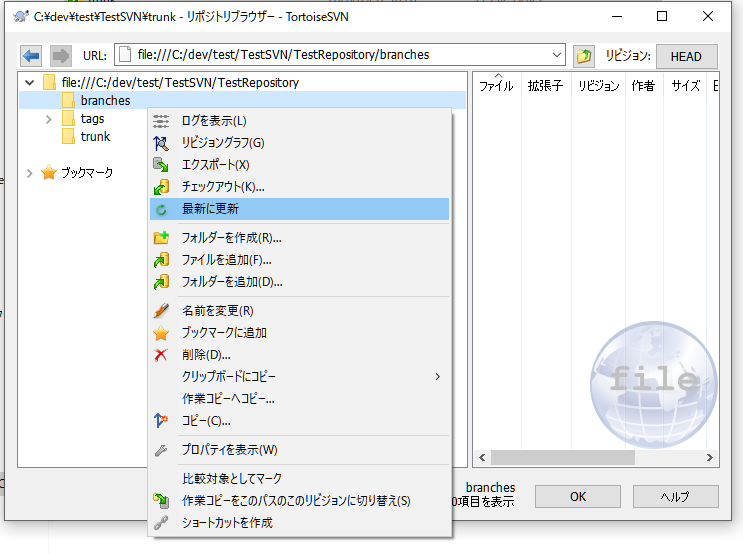Sort by the サイズ column header
Screen dimensions: 743x554
685,85
